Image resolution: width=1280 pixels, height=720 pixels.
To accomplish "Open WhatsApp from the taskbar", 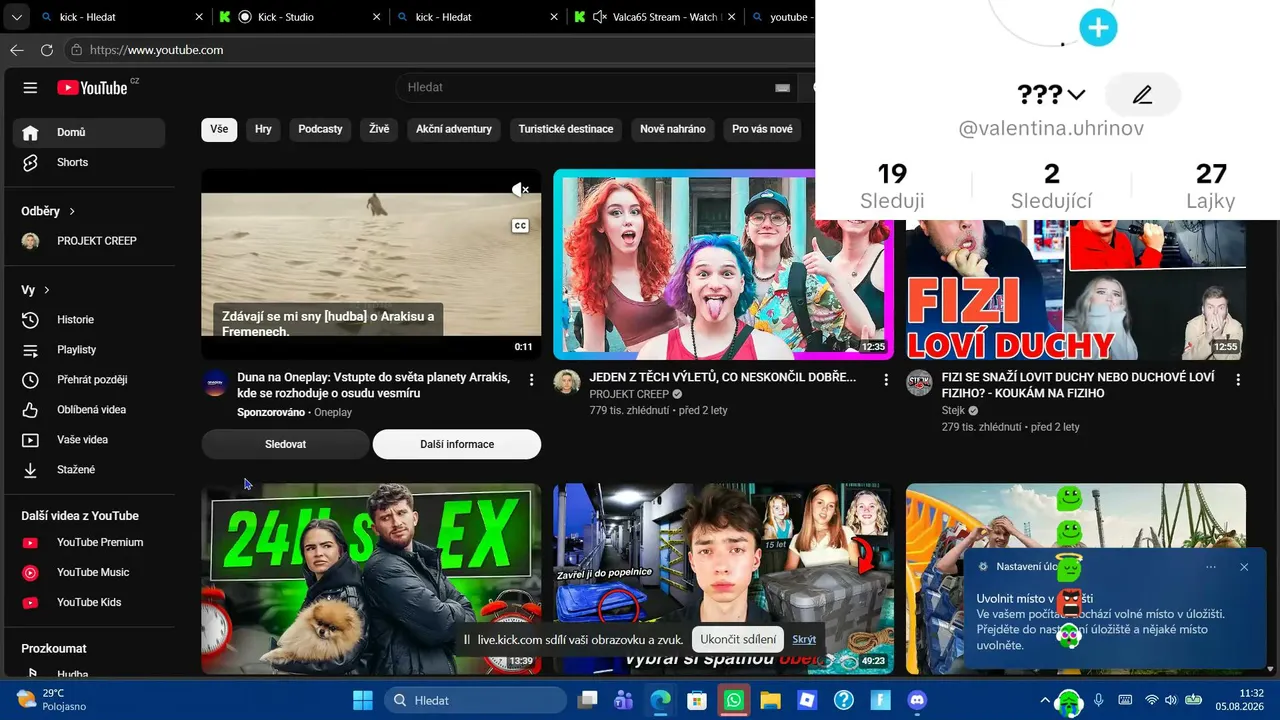I will click(733, 700).
